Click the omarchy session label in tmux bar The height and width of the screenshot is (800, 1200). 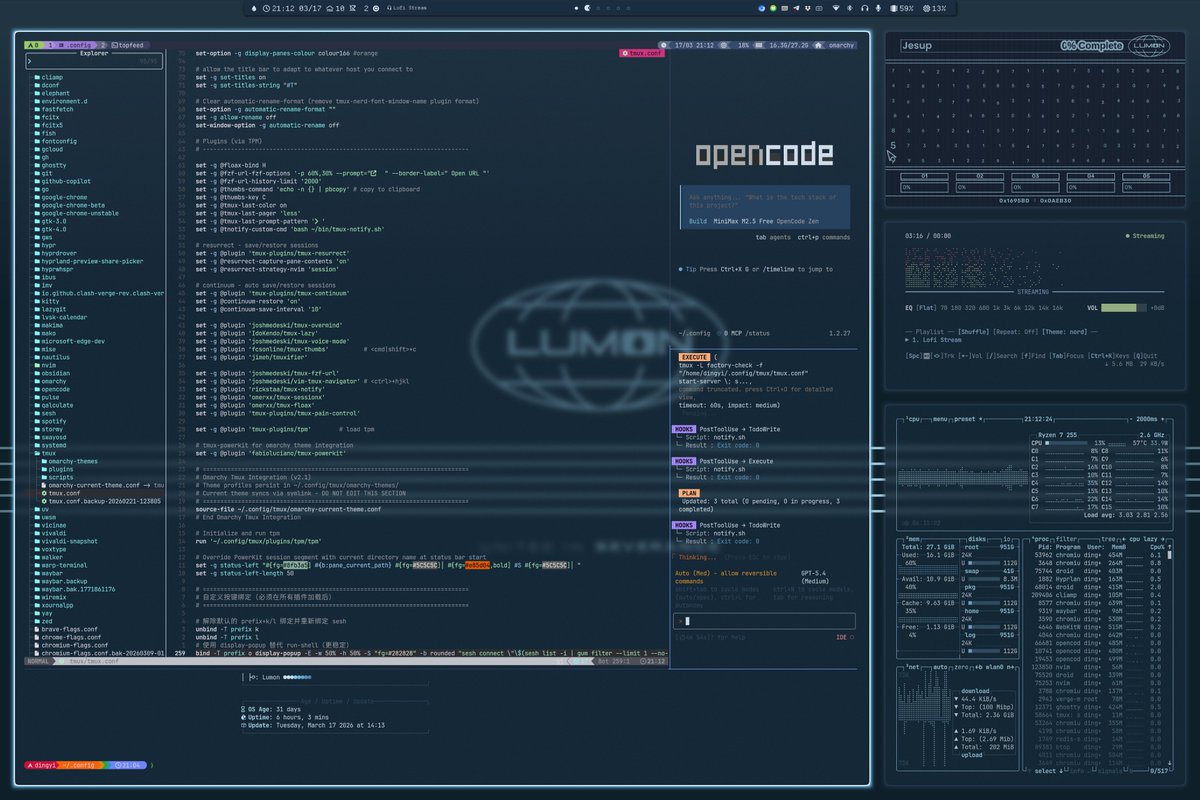click(835, 45)
